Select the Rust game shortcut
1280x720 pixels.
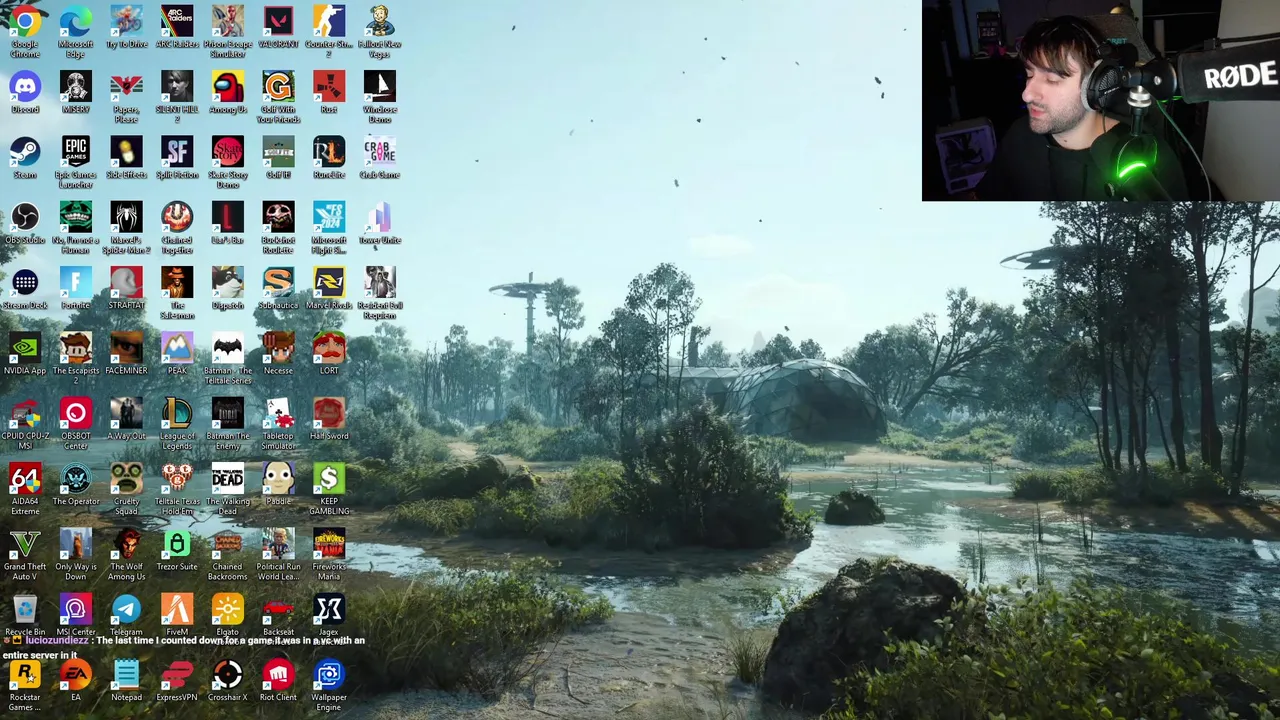[329, 87]
